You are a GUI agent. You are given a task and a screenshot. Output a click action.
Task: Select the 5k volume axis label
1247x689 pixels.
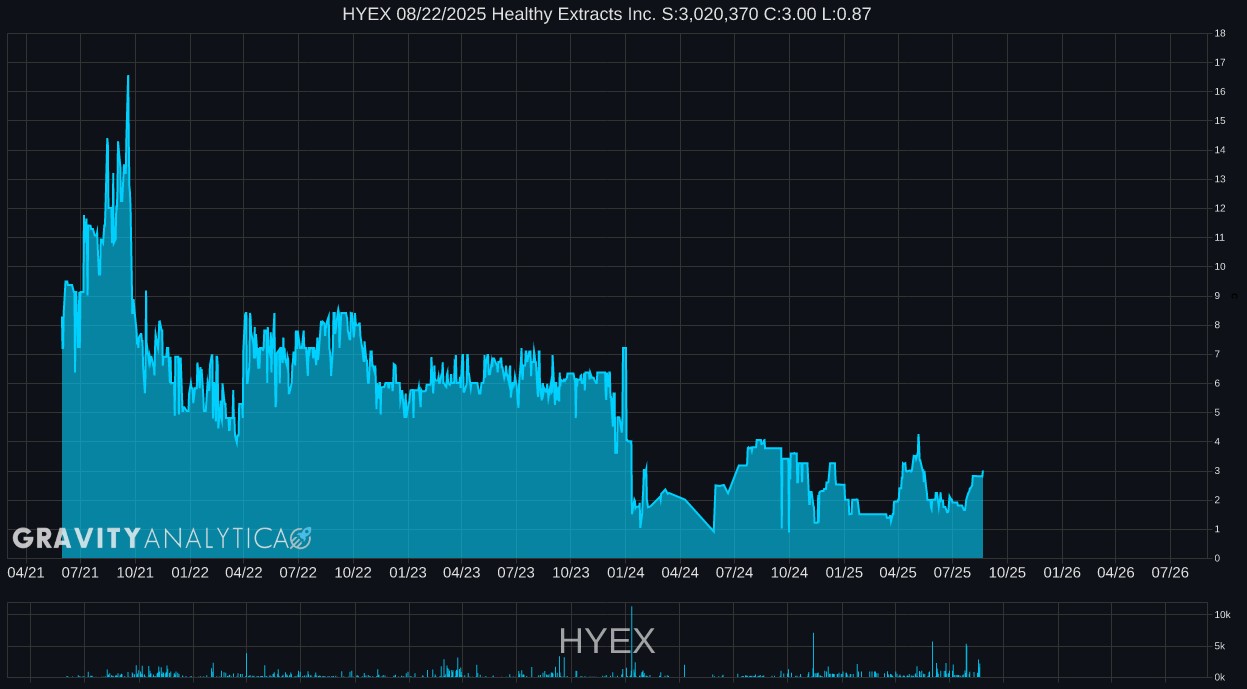point(1220,646)
